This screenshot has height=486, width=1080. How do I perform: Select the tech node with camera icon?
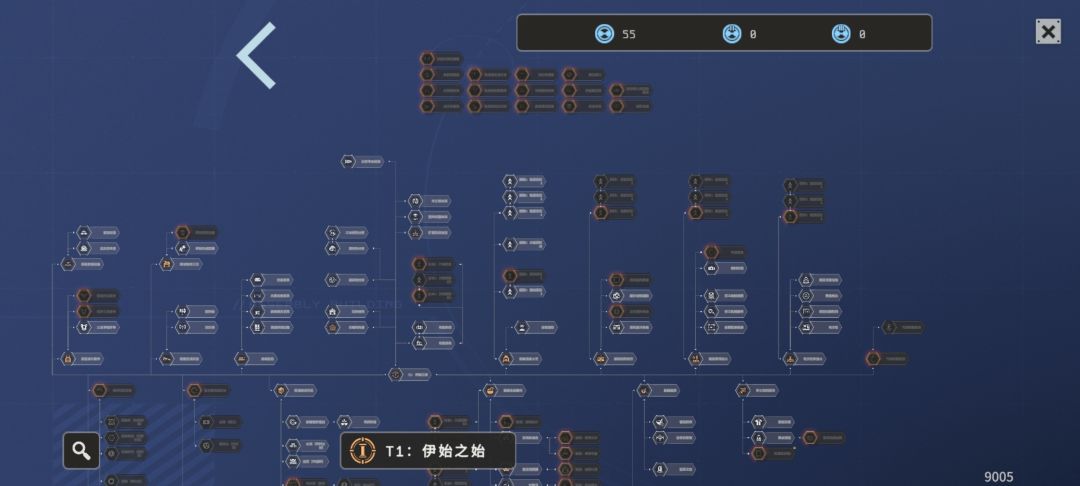coord(725,268)
